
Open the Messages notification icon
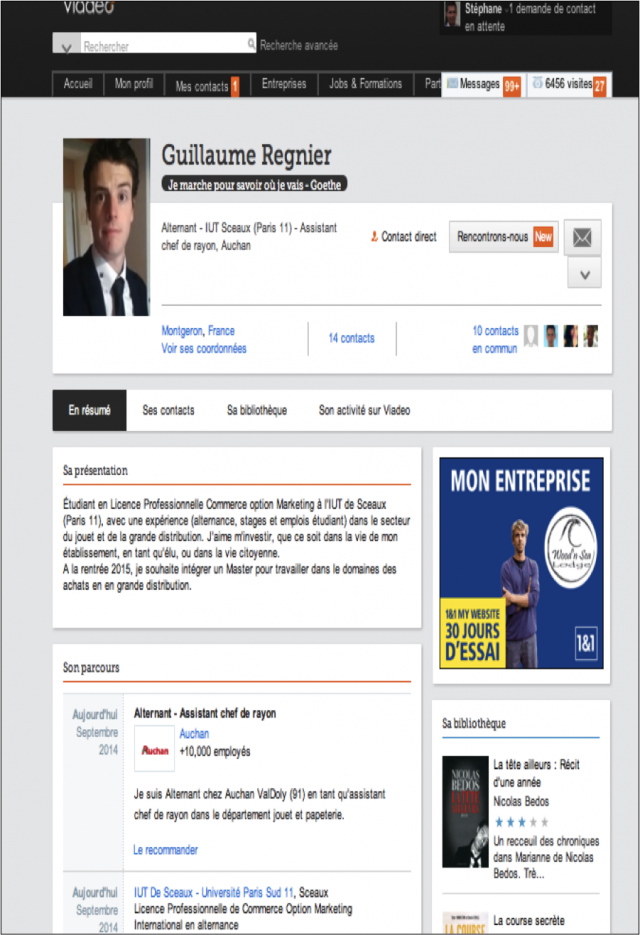pyautogui.click(x=452, y=83)
